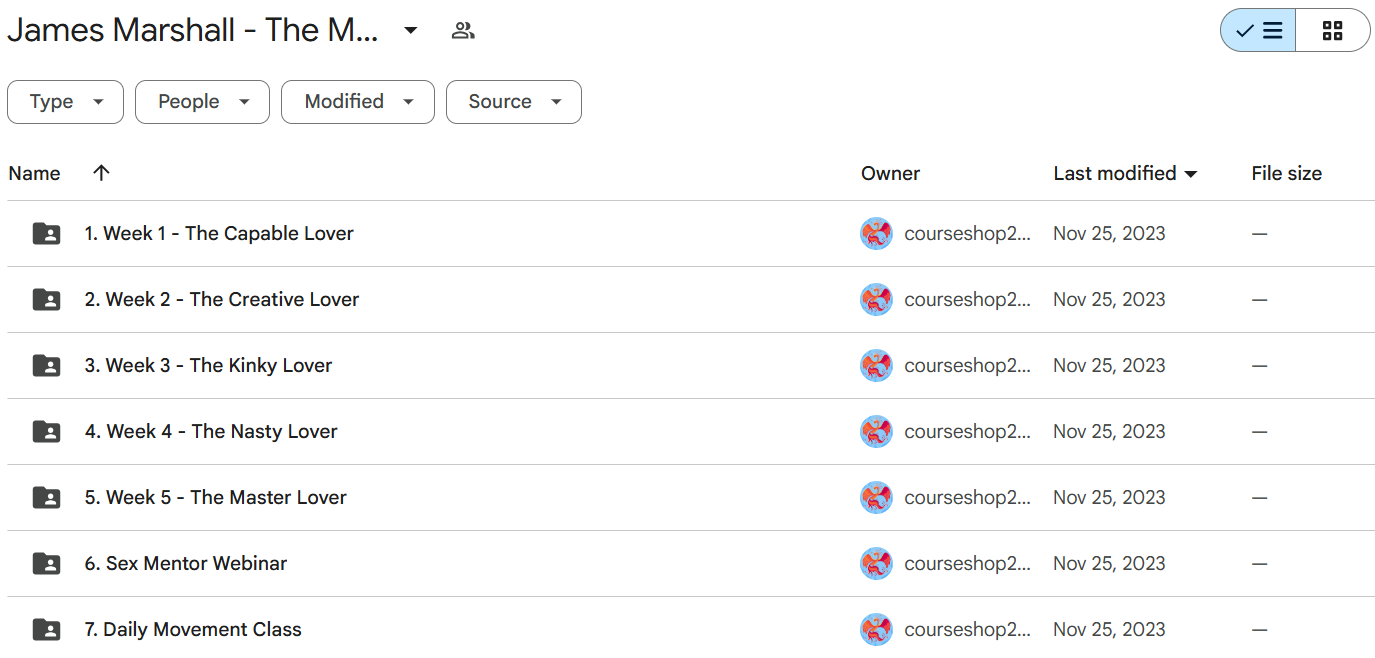Screen dimensions: 1375x658
Task: Click the shared folder icon for Week 3
Action: (x=46, y=366)
